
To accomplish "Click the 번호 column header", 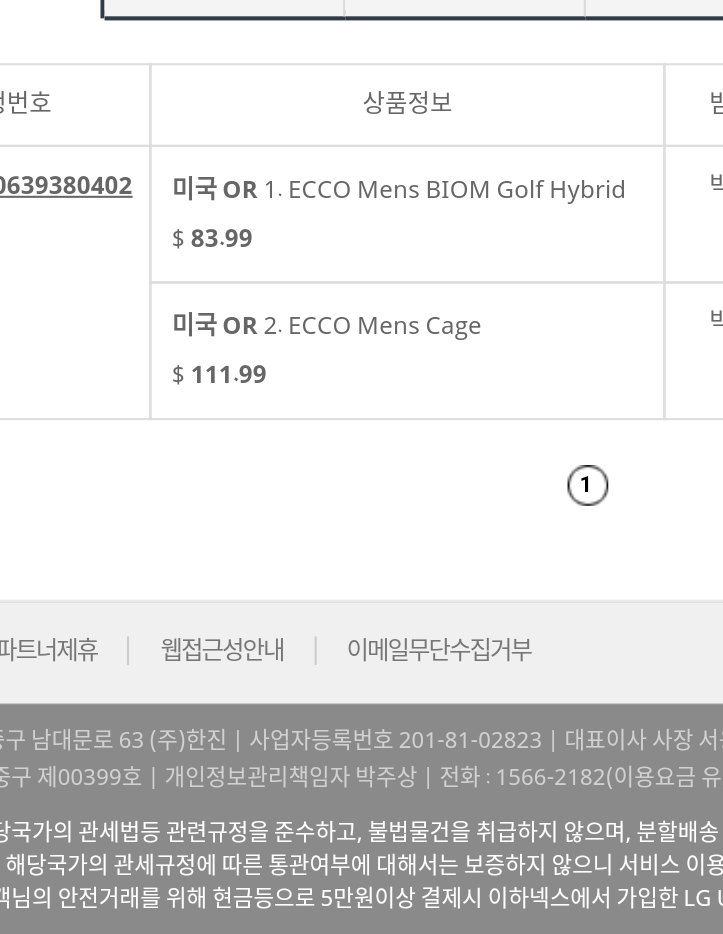I will coord(25,102).
